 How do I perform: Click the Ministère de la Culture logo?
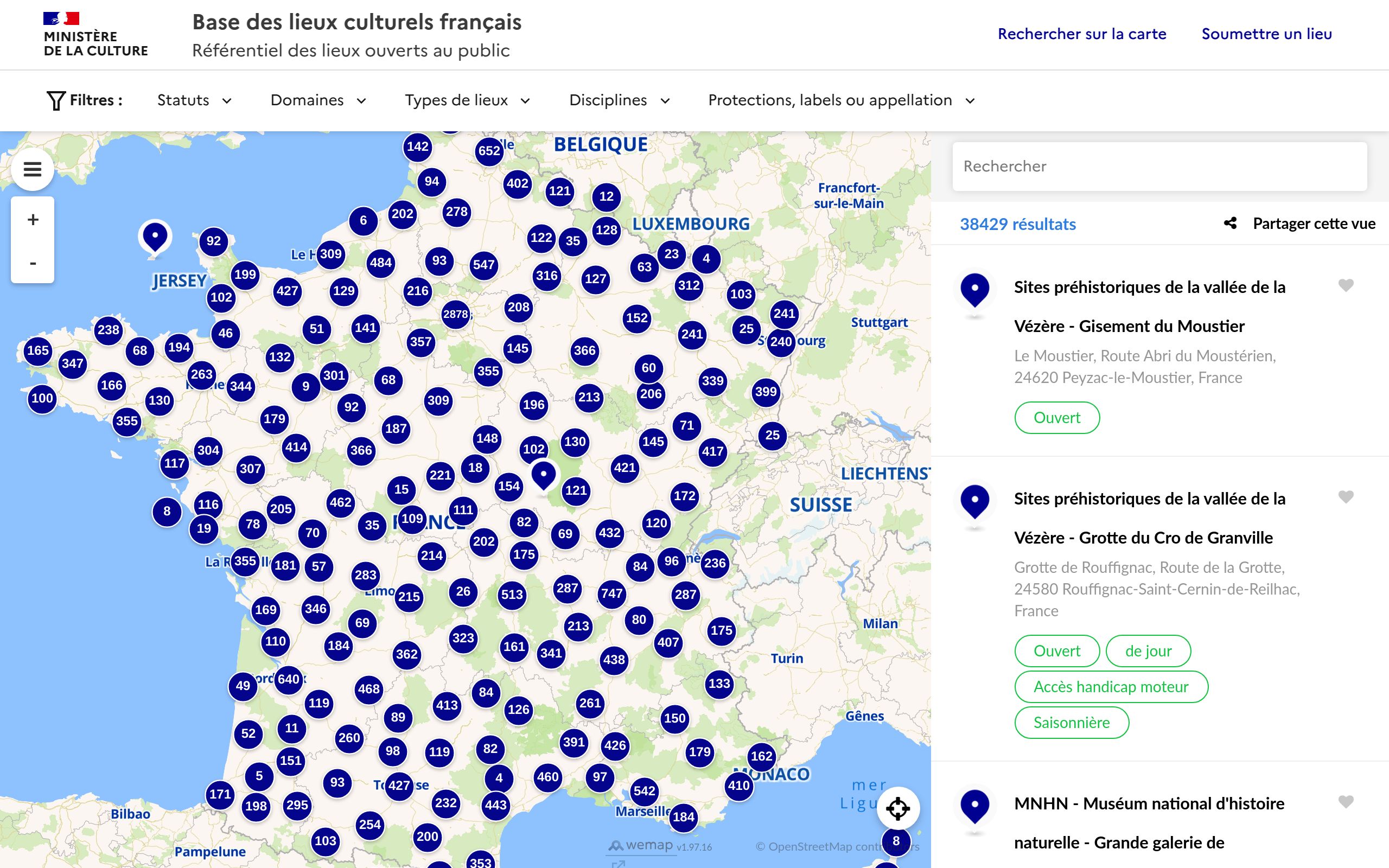[95, 34]
